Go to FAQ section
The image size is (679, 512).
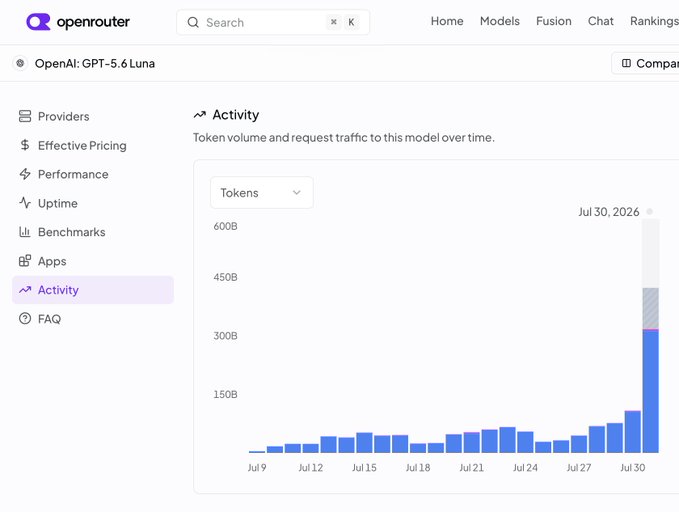coord(93,319)
